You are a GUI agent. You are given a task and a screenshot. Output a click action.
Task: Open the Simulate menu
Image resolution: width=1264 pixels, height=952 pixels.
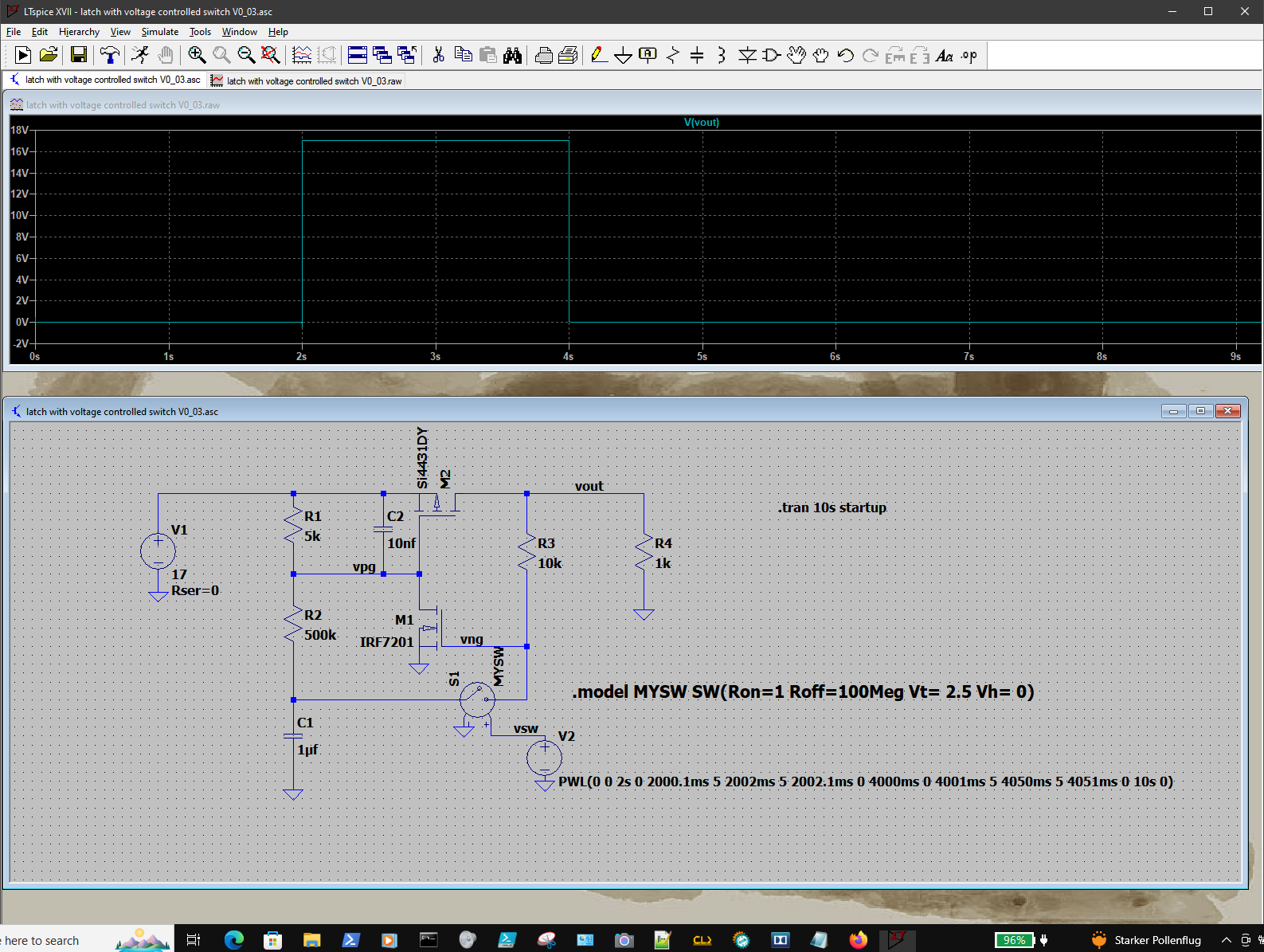click(x=159, y=32)
